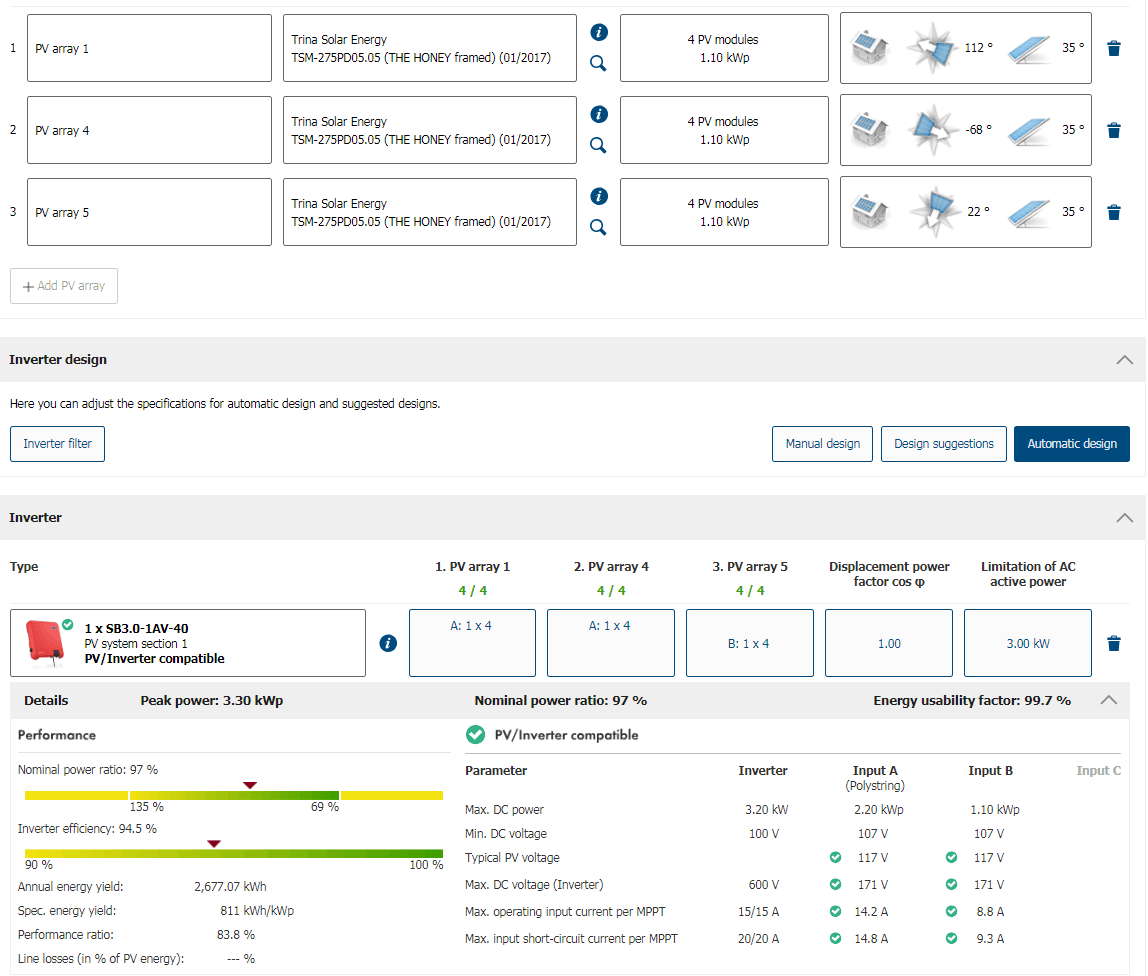Delete PV array 1 with trash icon
Image resolution: width=1148 pixels, height=976 pixels.
[1114, 48]
